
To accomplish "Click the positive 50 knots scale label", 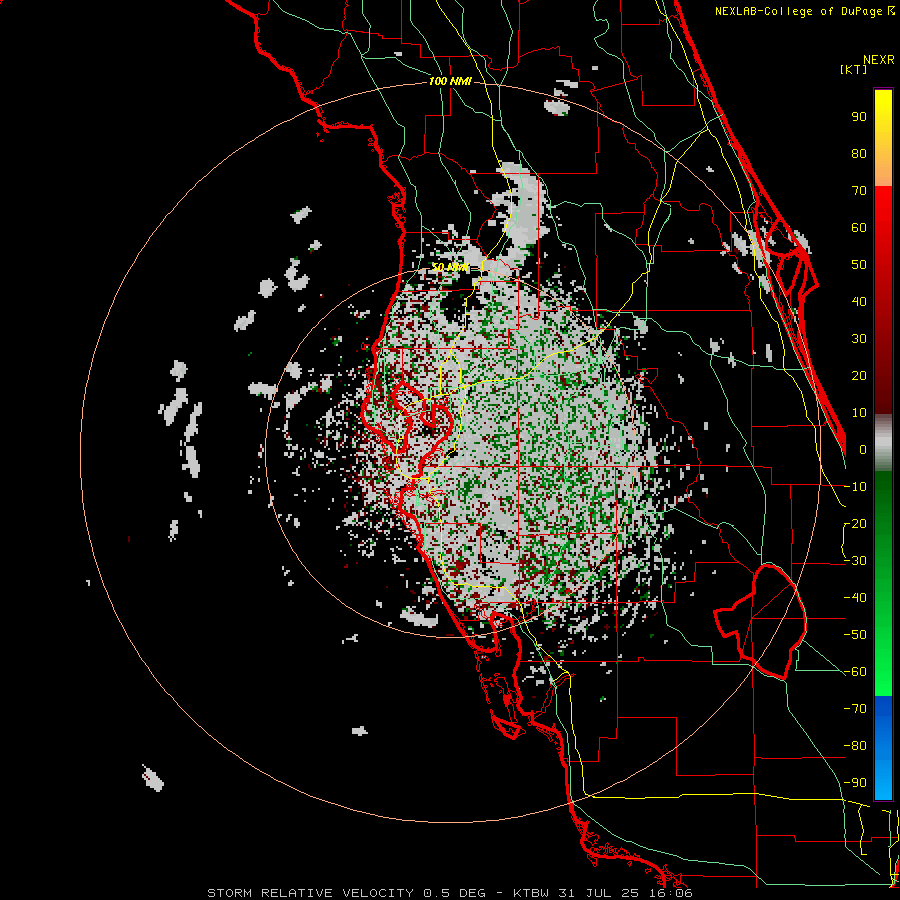I will 859,265.
